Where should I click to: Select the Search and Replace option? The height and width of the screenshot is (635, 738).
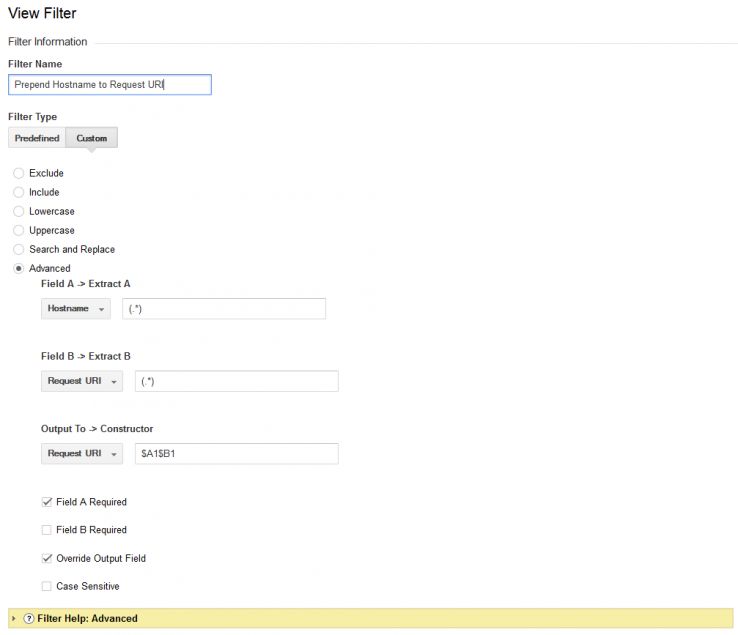coord(18,249)
